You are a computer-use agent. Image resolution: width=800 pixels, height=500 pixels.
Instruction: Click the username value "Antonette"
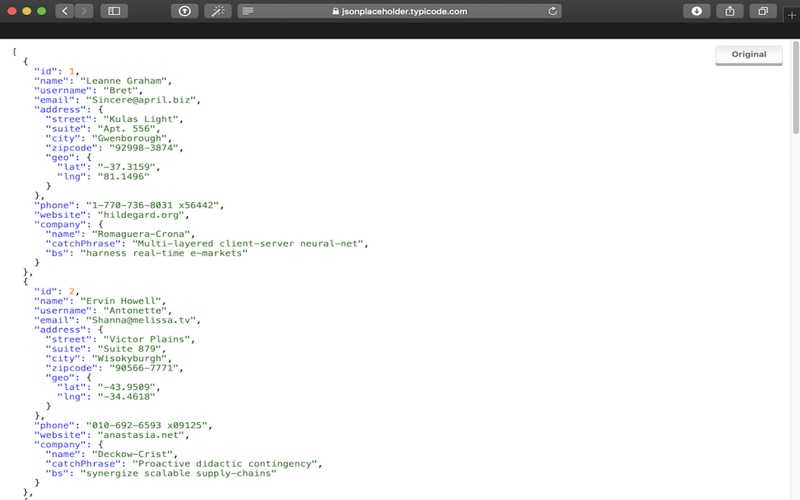click(x=135, y=311)
